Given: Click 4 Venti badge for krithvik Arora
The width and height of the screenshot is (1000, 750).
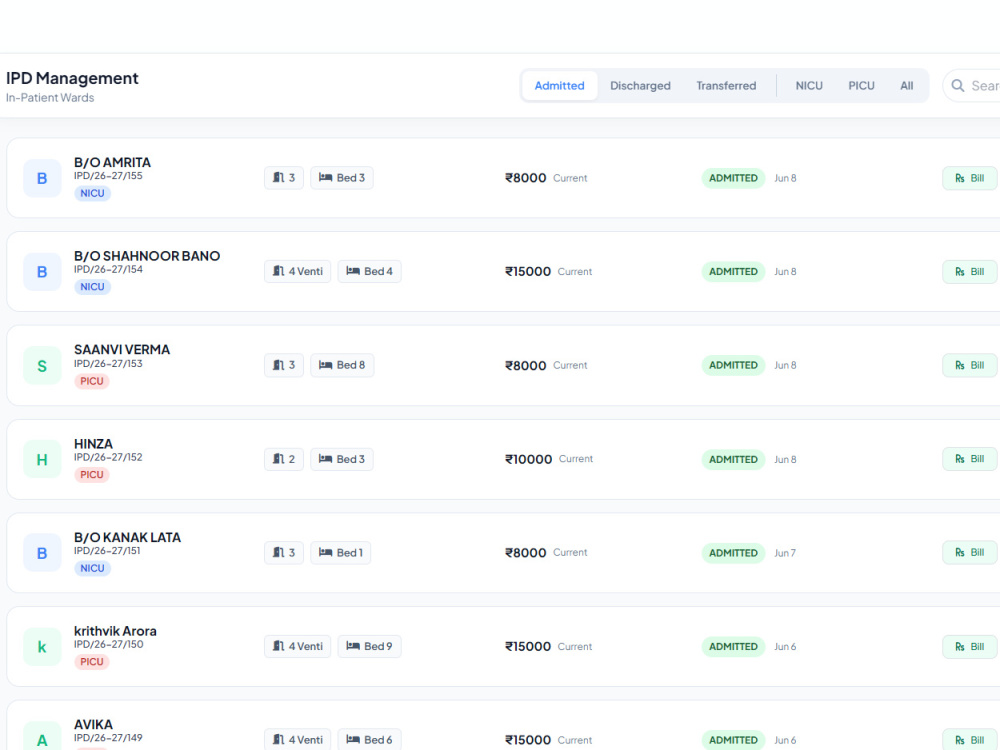Looking at the screenshot, I should tap(298, 647).
